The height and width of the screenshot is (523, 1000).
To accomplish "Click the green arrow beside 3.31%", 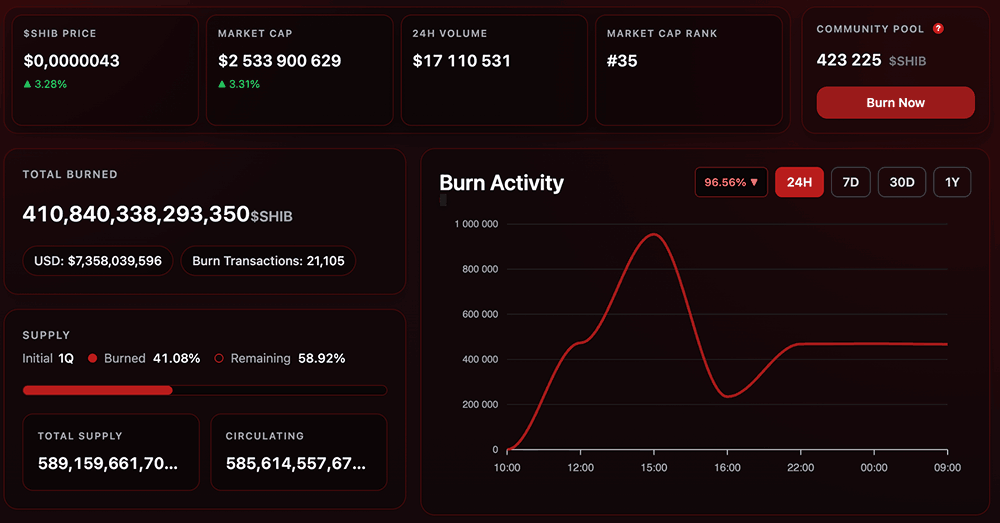I will 222,84.
